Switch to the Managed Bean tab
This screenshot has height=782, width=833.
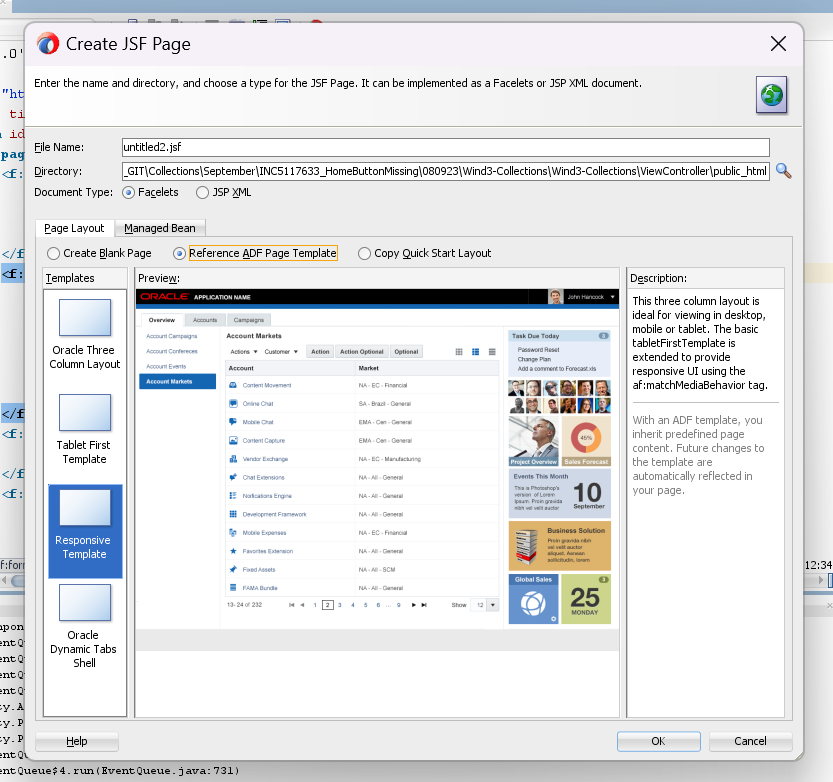click(159, 228)
